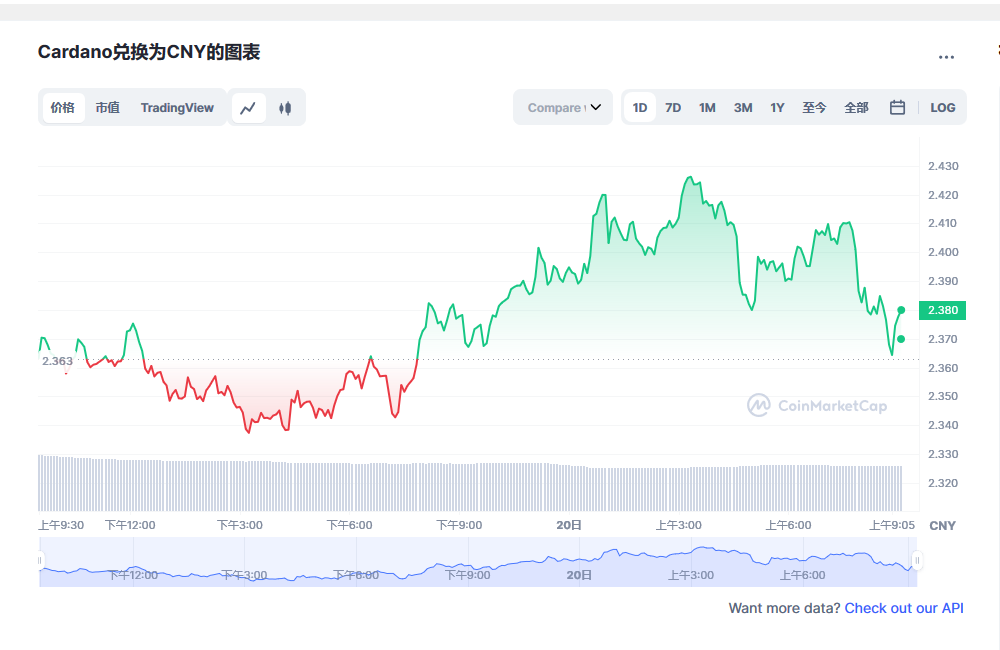Switch to line chart view icon
This screenshot has width=1000, height=650.
click(248, 108)
